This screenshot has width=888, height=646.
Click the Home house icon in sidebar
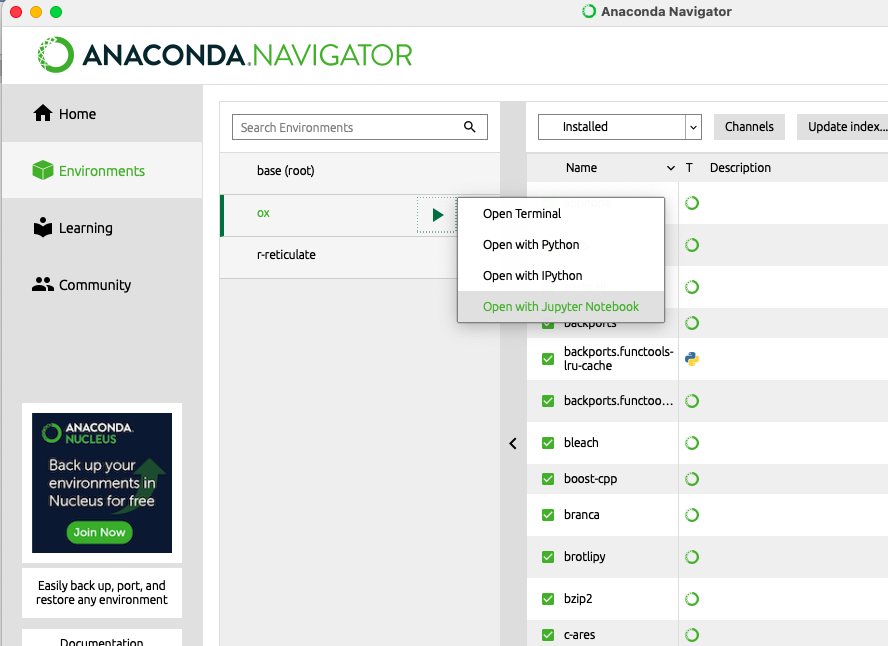(42, 113)
